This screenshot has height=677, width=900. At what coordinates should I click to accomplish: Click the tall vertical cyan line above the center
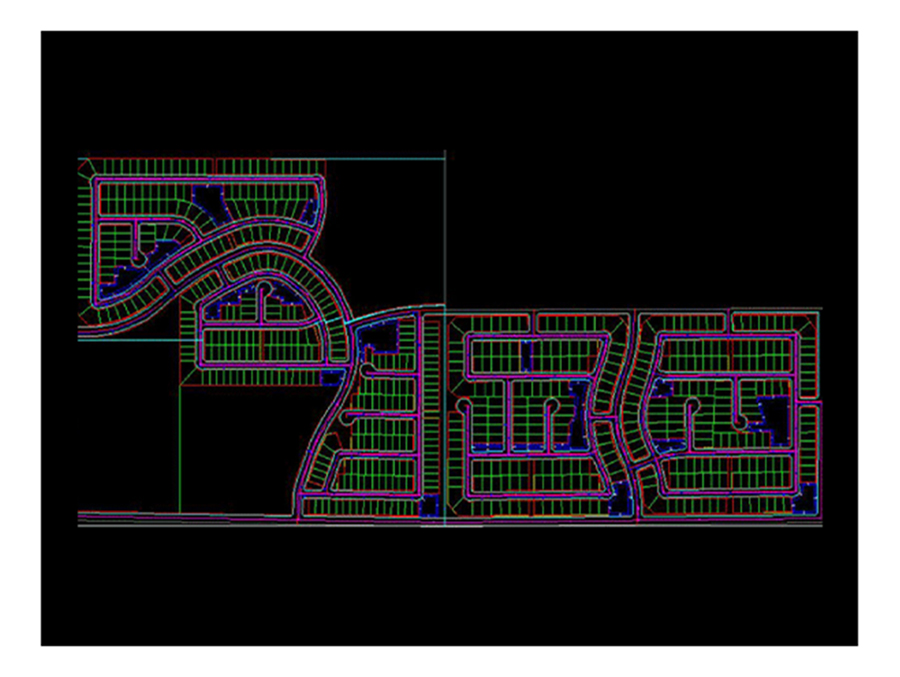pos(444,230)
